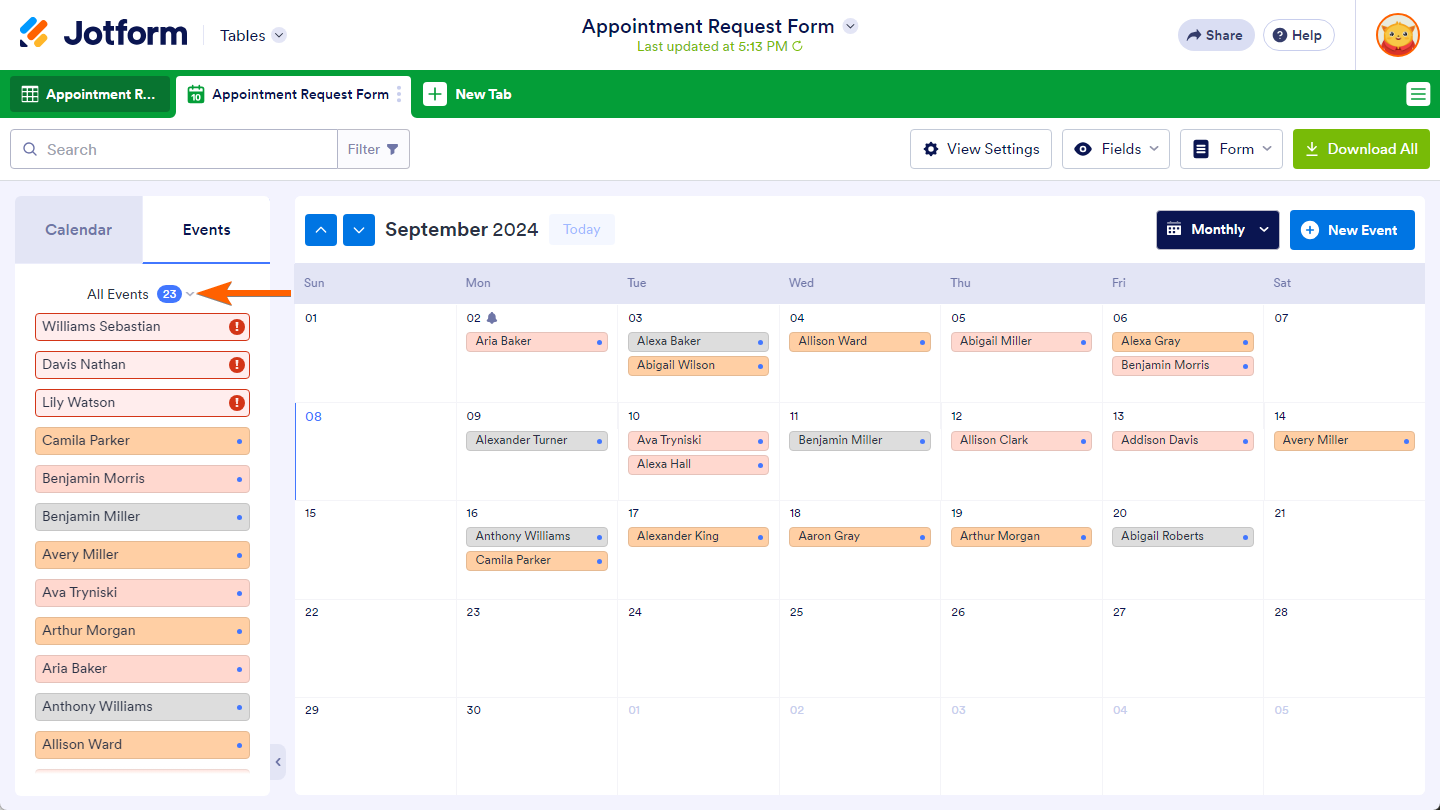The width and height of the screenshot is (1440, 810).
Task: Click the alert icon on Williams Sebastian event
Action: point(237,327)
